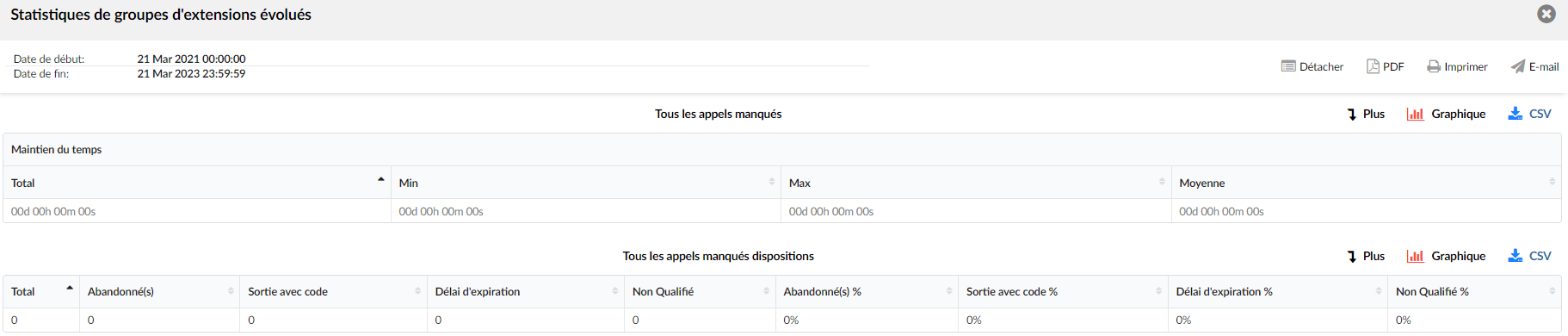Screen dimensions: 1568x336
Task: Sort by Abandonné(s) column header
Action: point(160,291)
